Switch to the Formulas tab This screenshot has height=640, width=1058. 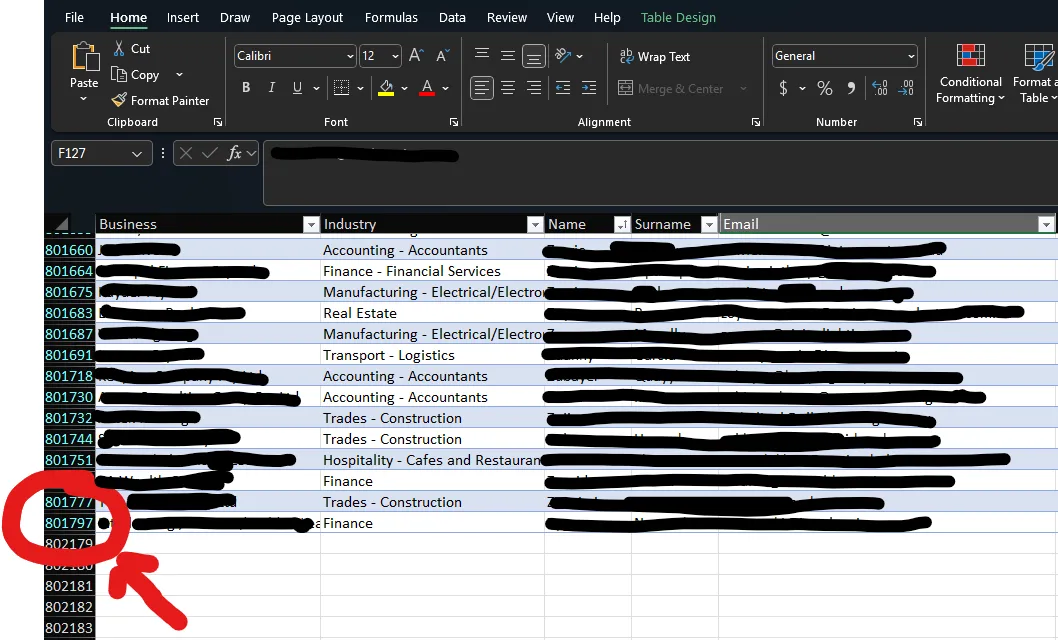(391, 18)
